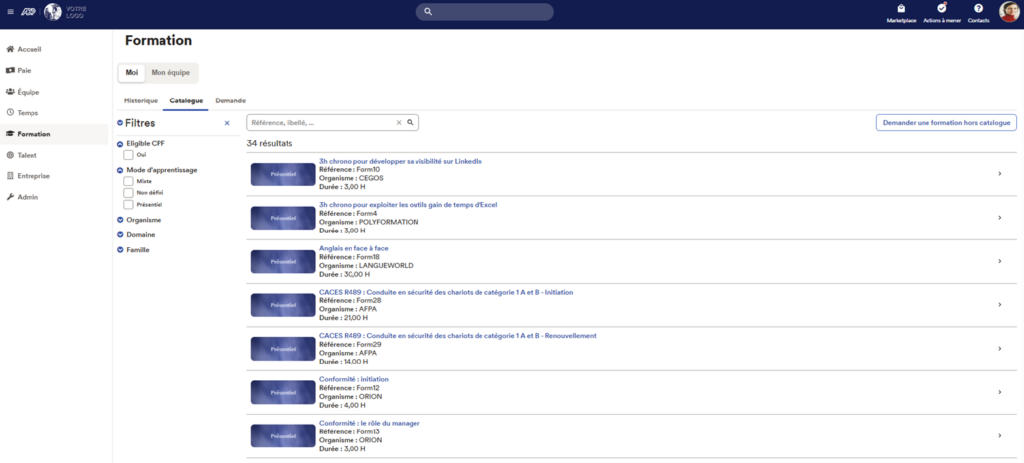Switch to the Historique tab
This screenshot has width=1024, height=463.
141,100
